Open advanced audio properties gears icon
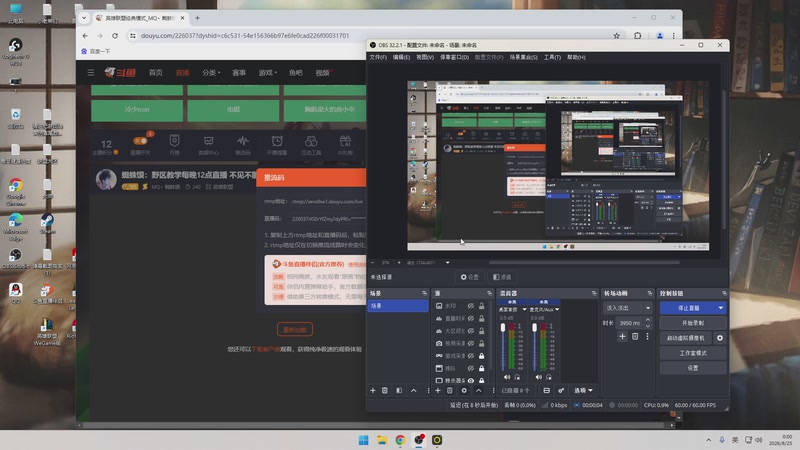Image resolution: width=800 pixels, height=450 pixels. pyautogui.click(x=561, y=390)
